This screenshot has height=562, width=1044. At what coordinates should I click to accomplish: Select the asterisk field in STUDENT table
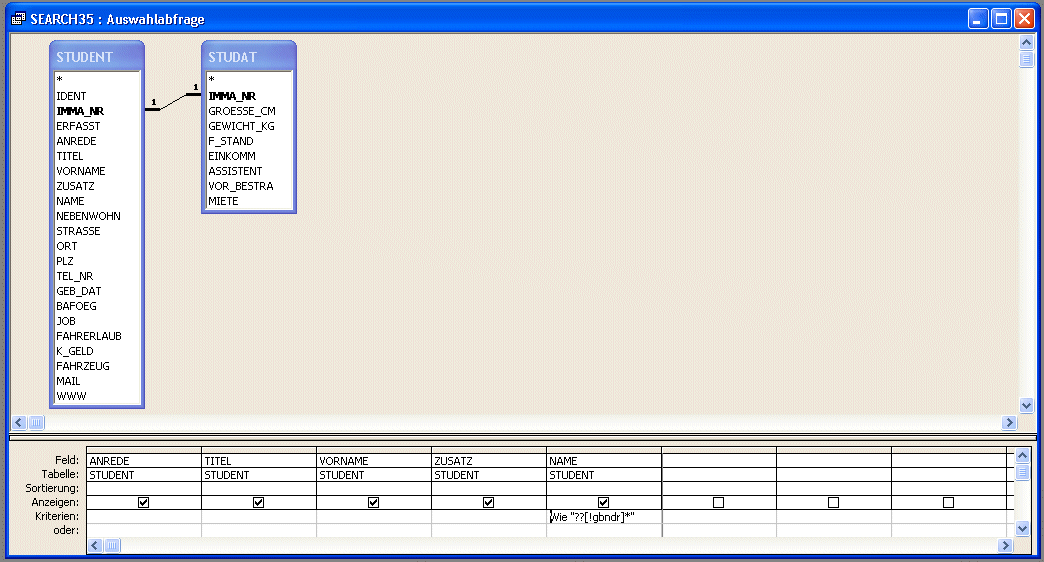tap(98, 81)
